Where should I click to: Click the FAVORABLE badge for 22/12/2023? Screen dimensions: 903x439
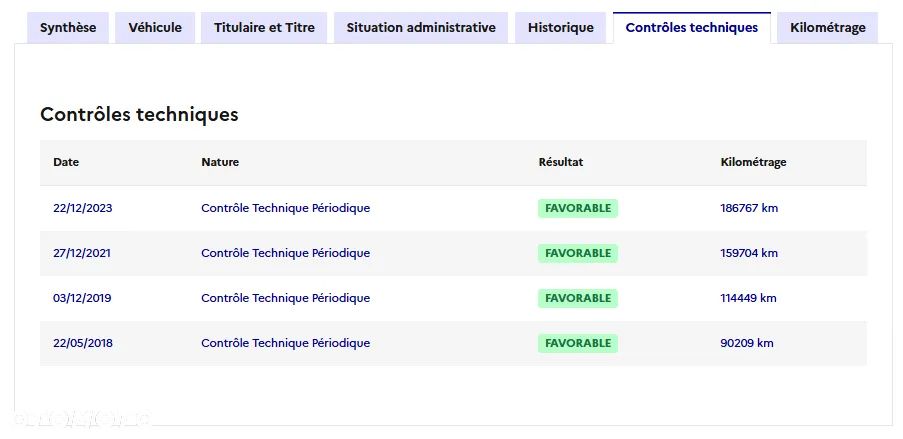[x=578, y=208]
